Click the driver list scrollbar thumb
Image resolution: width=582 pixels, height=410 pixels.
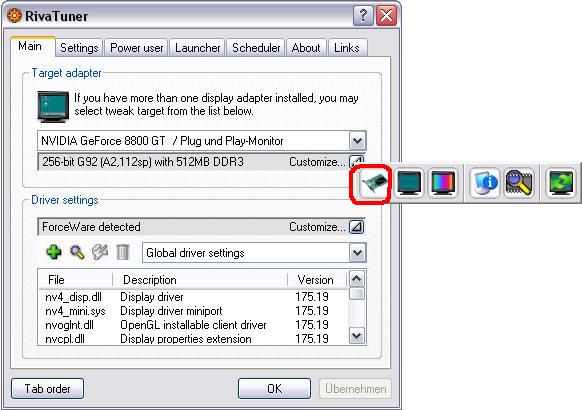[x=357, y=294]
